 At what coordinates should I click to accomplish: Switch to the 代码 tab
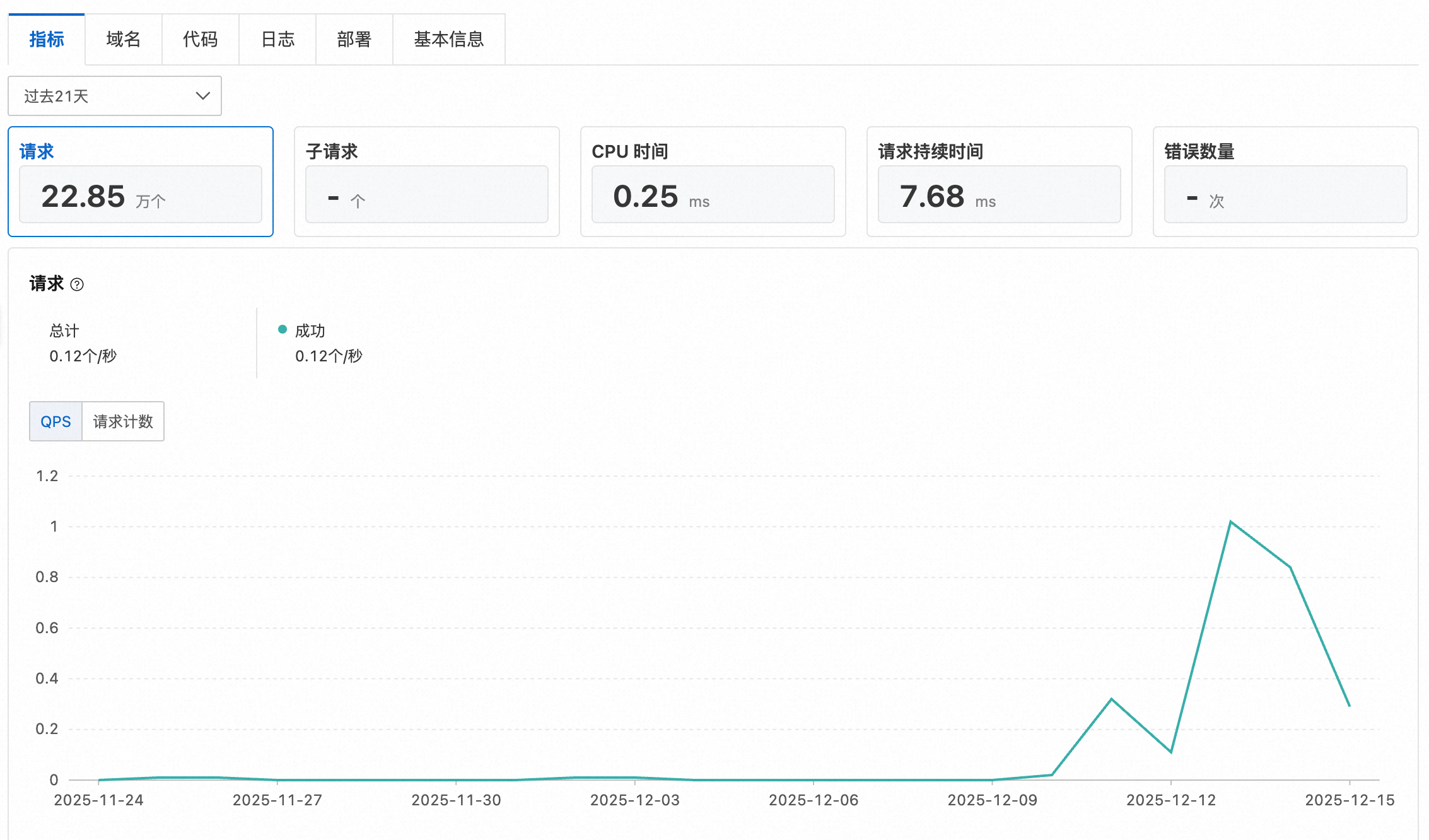coord(200,40)
